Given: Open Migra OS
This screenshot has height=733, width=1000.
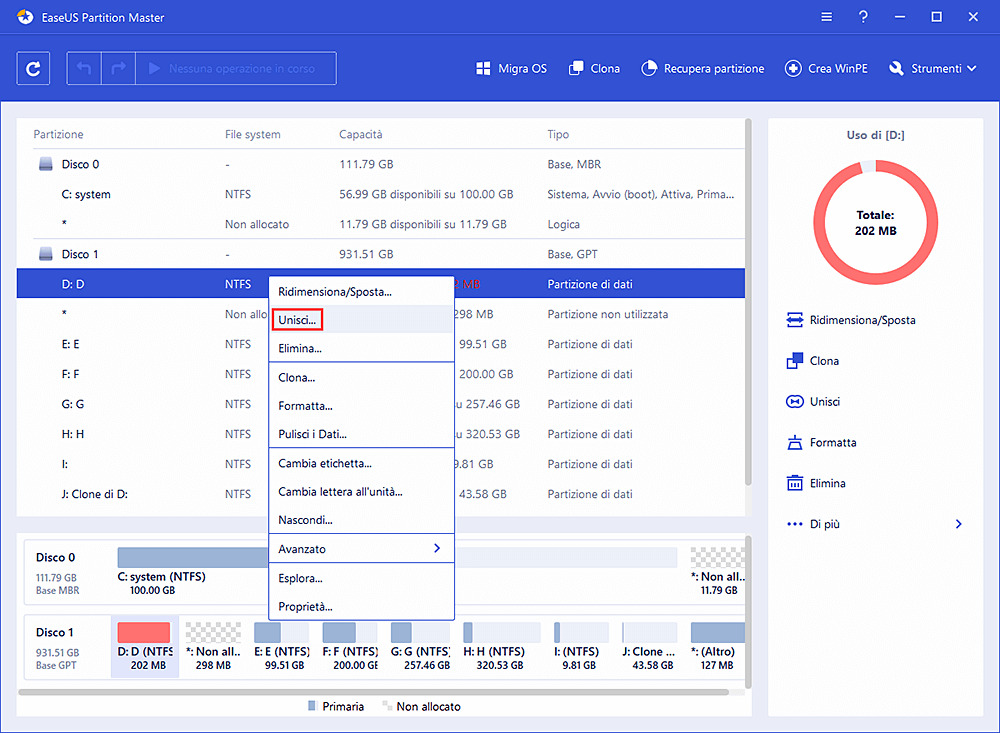Looking at the screenshot, I should (x=511, y=68).
